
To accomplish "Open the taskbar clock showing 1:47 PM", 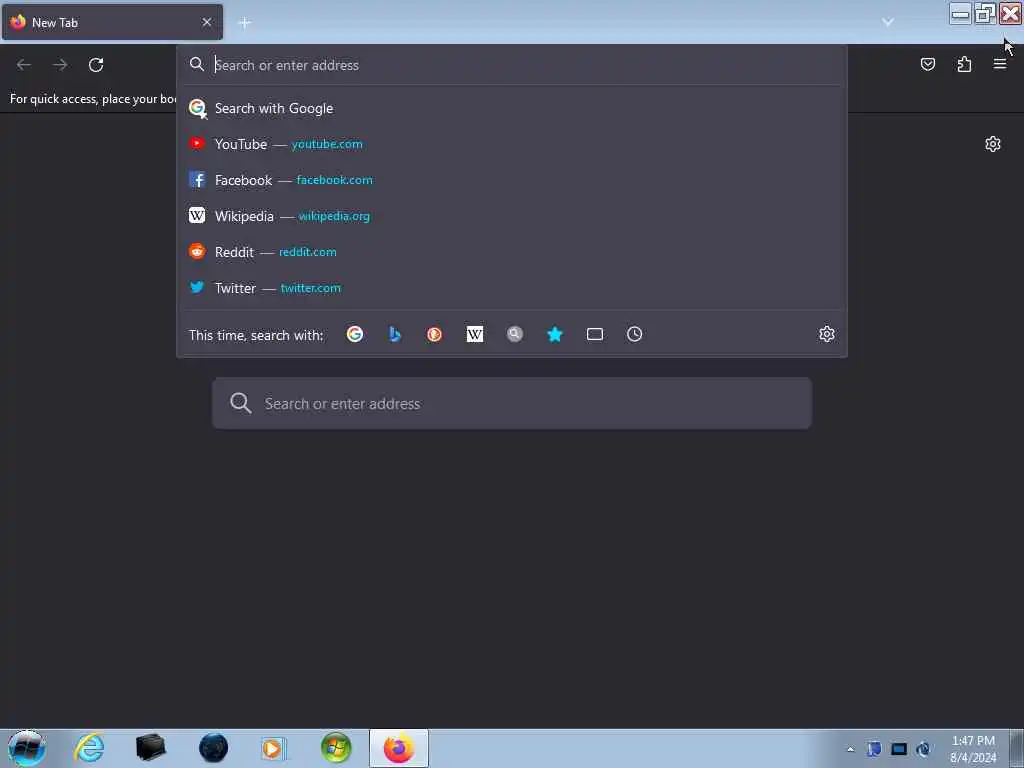I will click(x=973, y=749).
